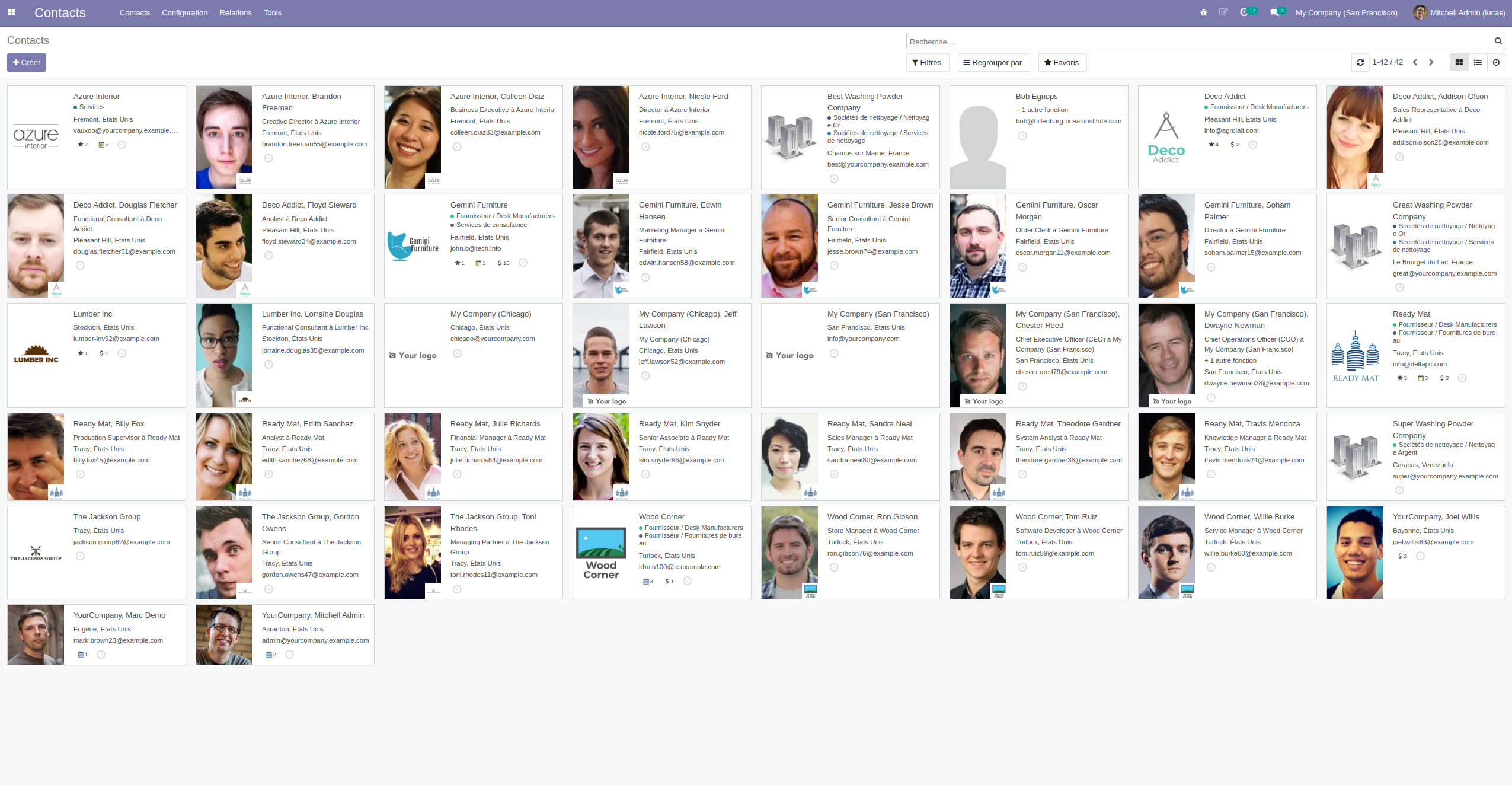Click dollar sales on Joel Willis card
The height and width of the screenshot is (785, 1512).
click(x=1402, y=556)
